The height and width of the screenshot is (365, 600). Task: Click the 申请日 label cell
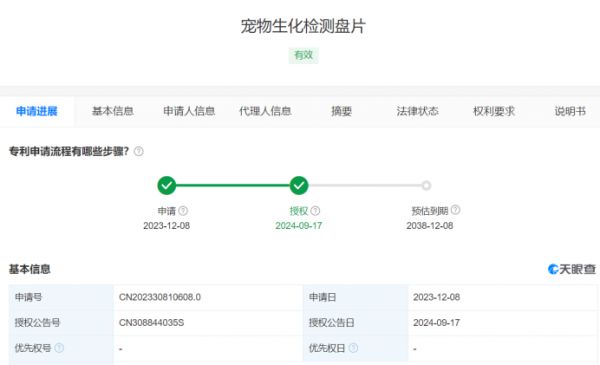[355, 297]
